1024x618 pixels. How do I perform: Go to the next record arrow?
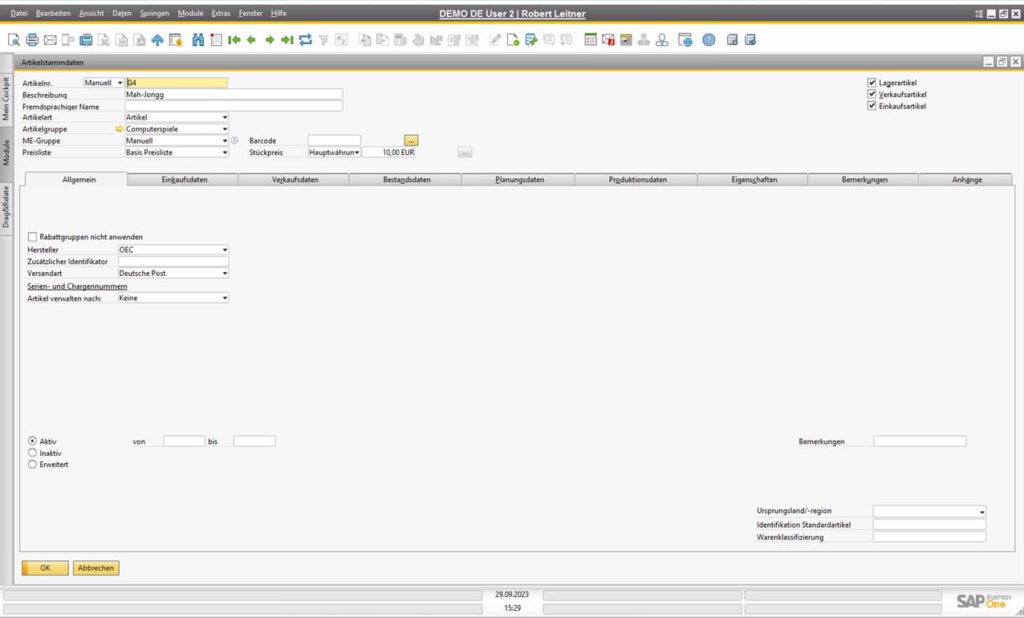(269, 40)
